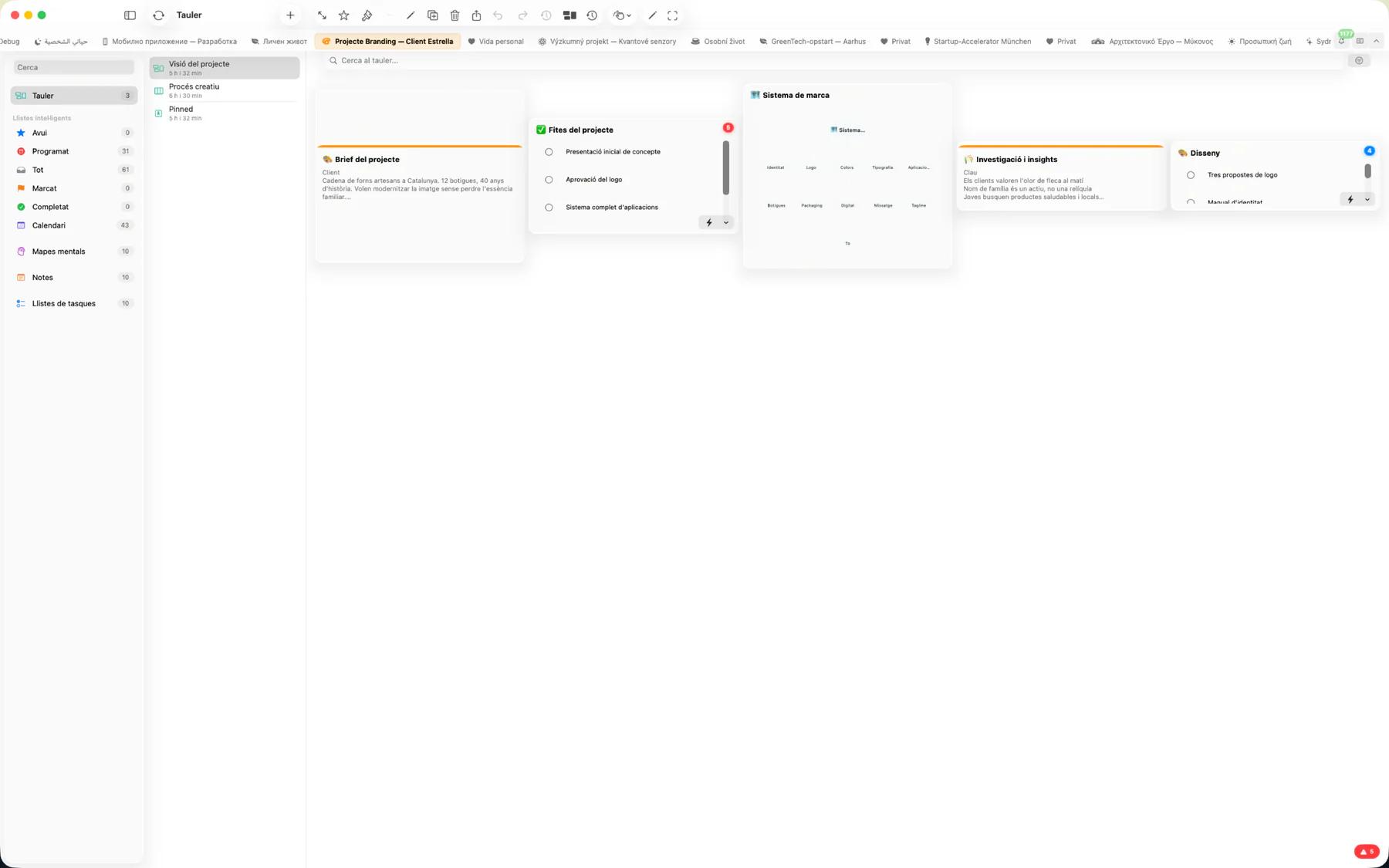Screen dimensions: 1389x868
Task: Click the Cerca al tauler search field
Action: pyautogui.click(x=833, y=60)
